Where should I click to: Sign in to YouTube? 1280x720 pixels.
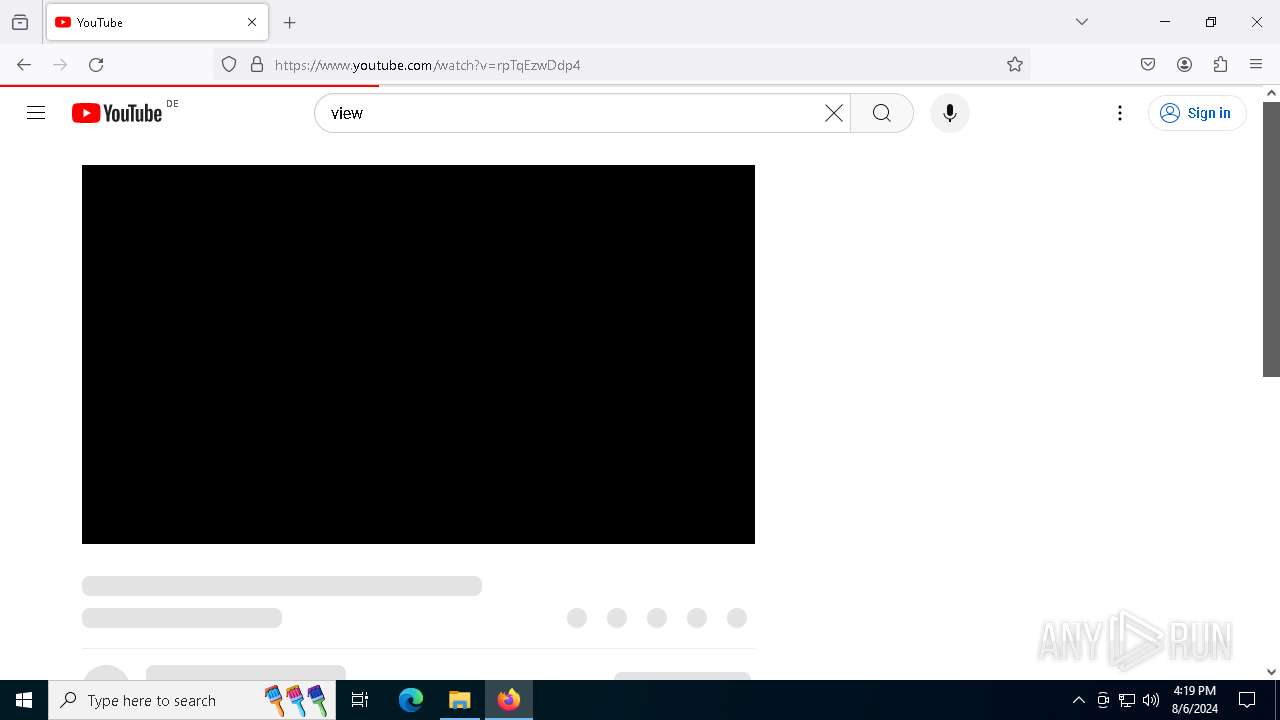tap(1197, 113)
